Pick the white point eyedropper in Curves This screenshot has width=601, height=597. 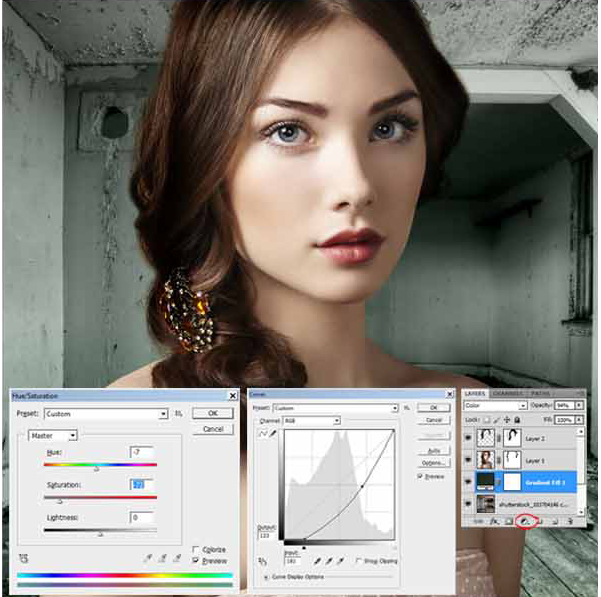pyautogui.click(x=340, y=561)
